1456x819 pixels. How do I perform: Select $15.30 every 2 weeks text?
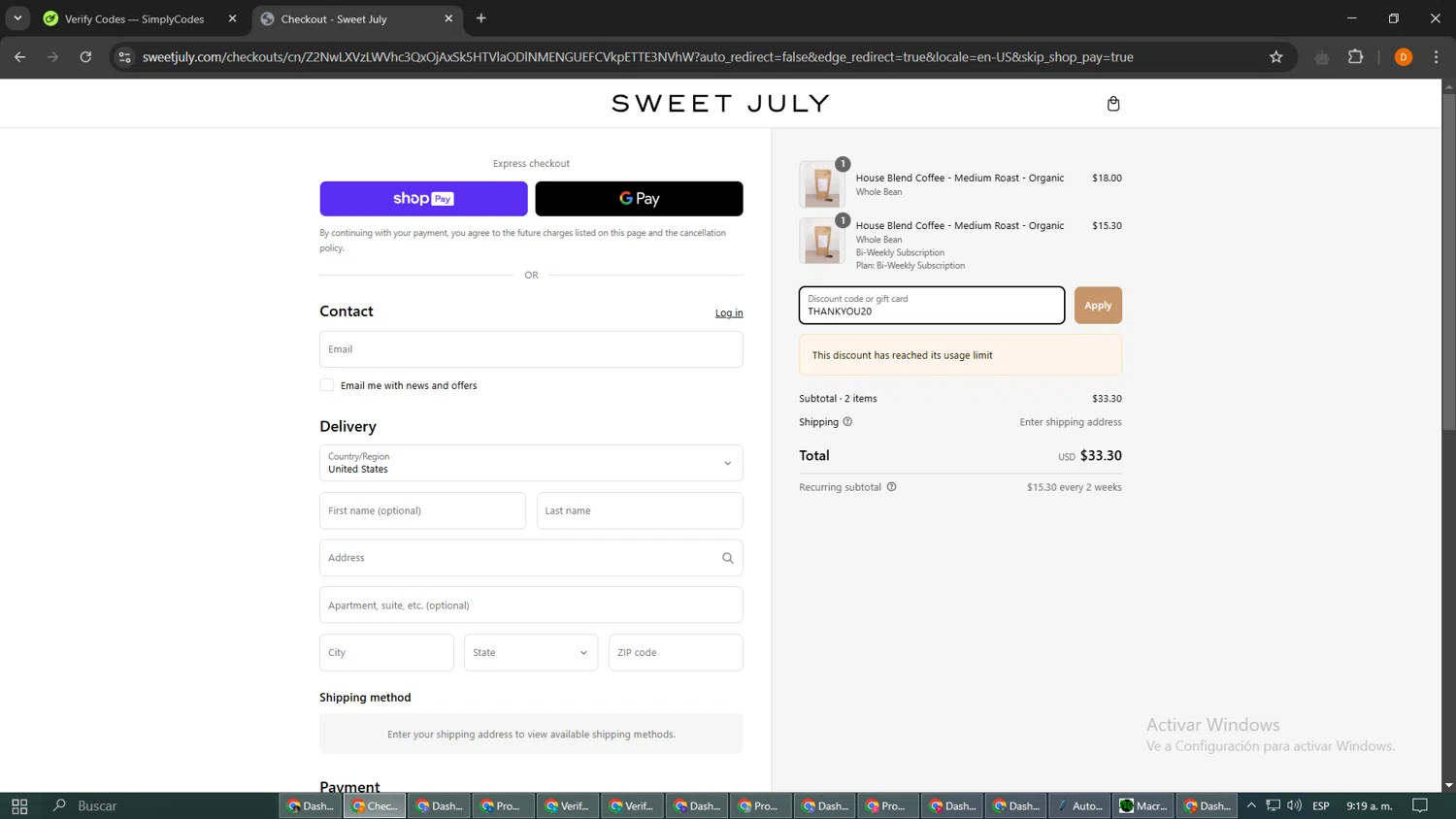coord(1074,487)
